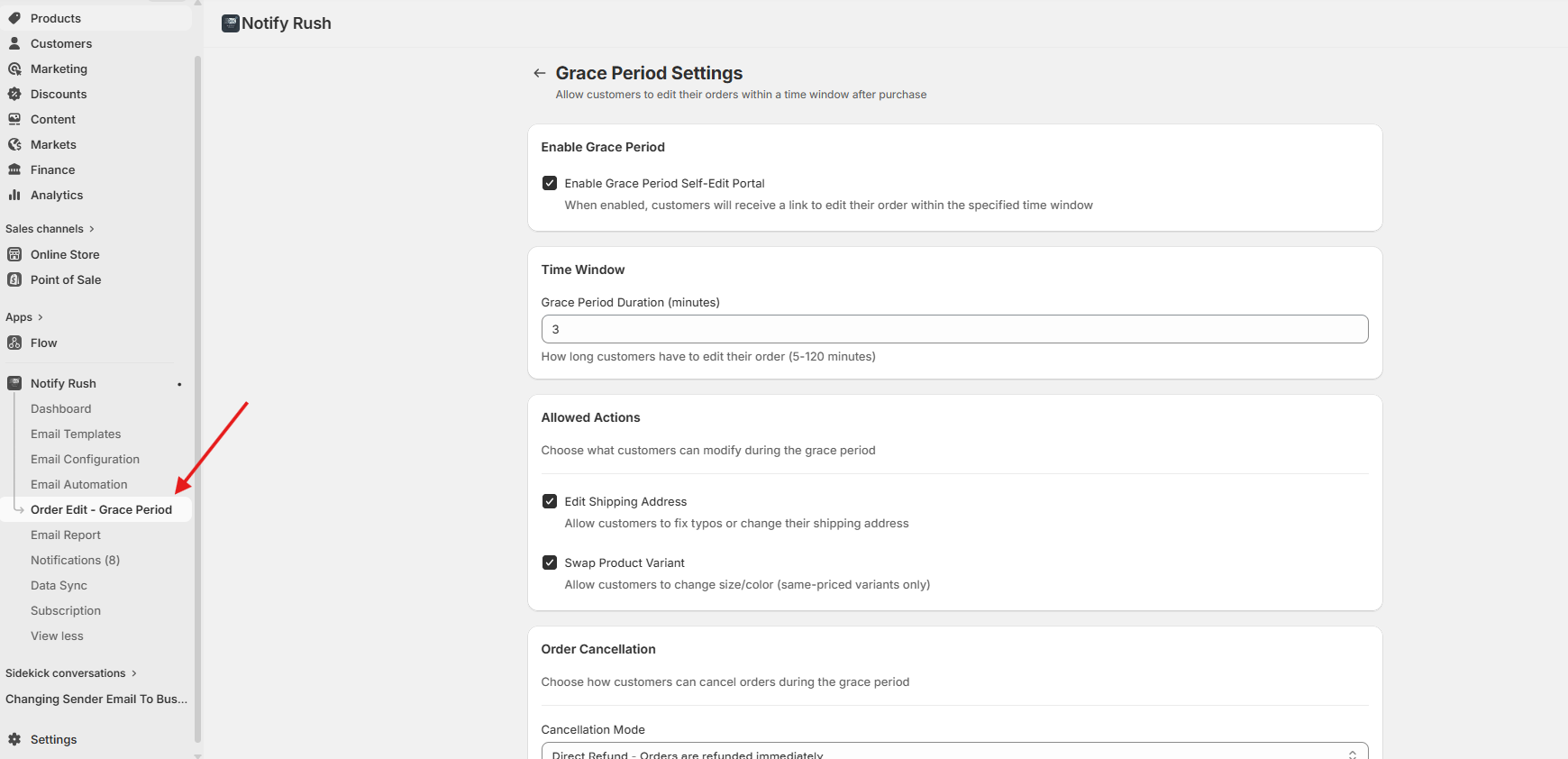Viewport: 1568px width, 759px height.
Task: Click the Analytics bar chart icon
Action: tap(14, 195)
